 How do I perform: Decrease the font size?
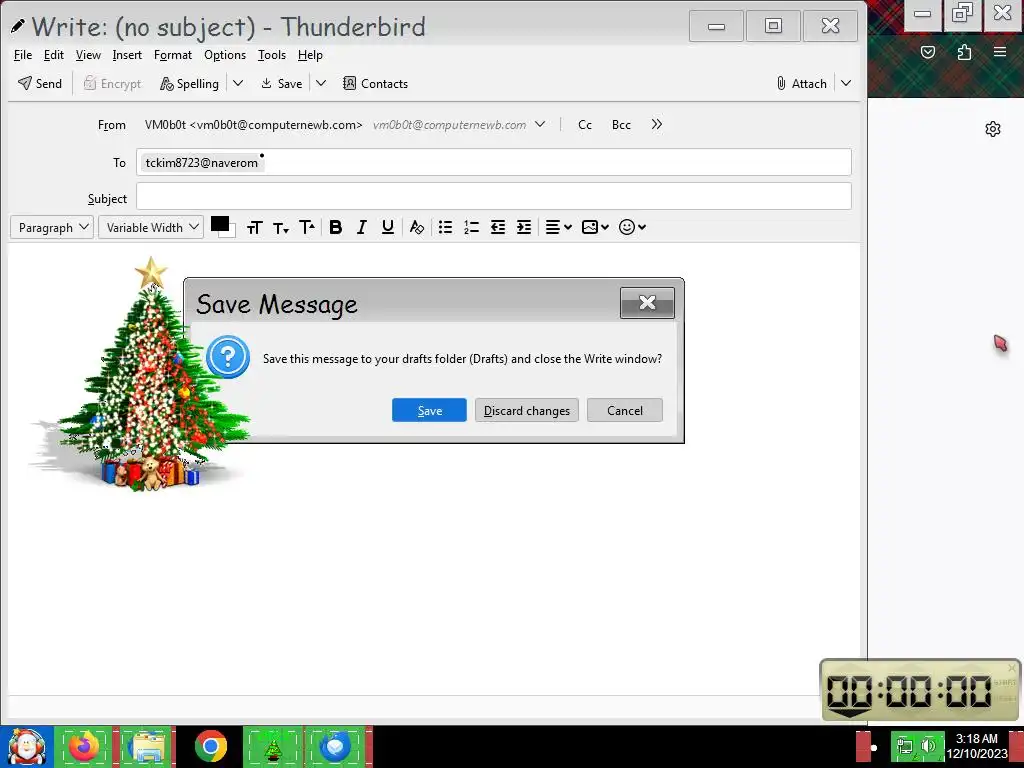281,227
